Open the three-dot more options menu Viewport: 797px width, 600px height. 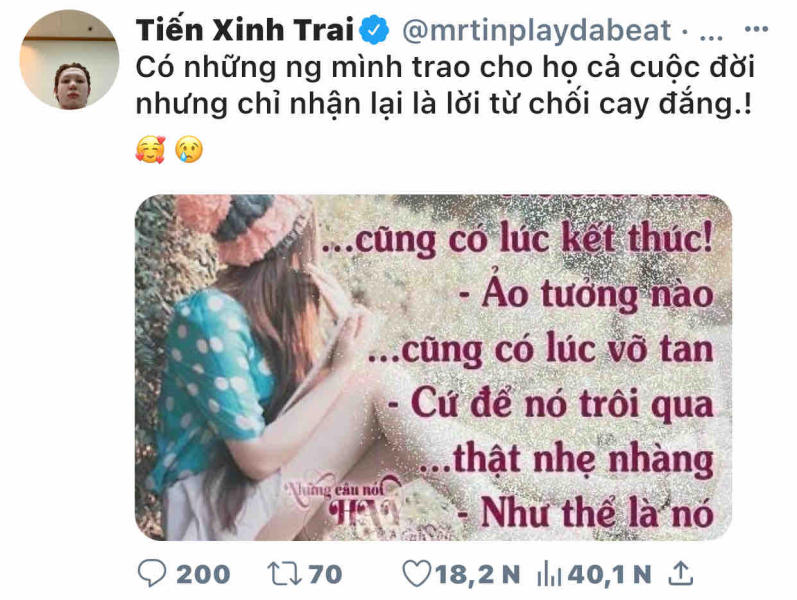[756, 29]
